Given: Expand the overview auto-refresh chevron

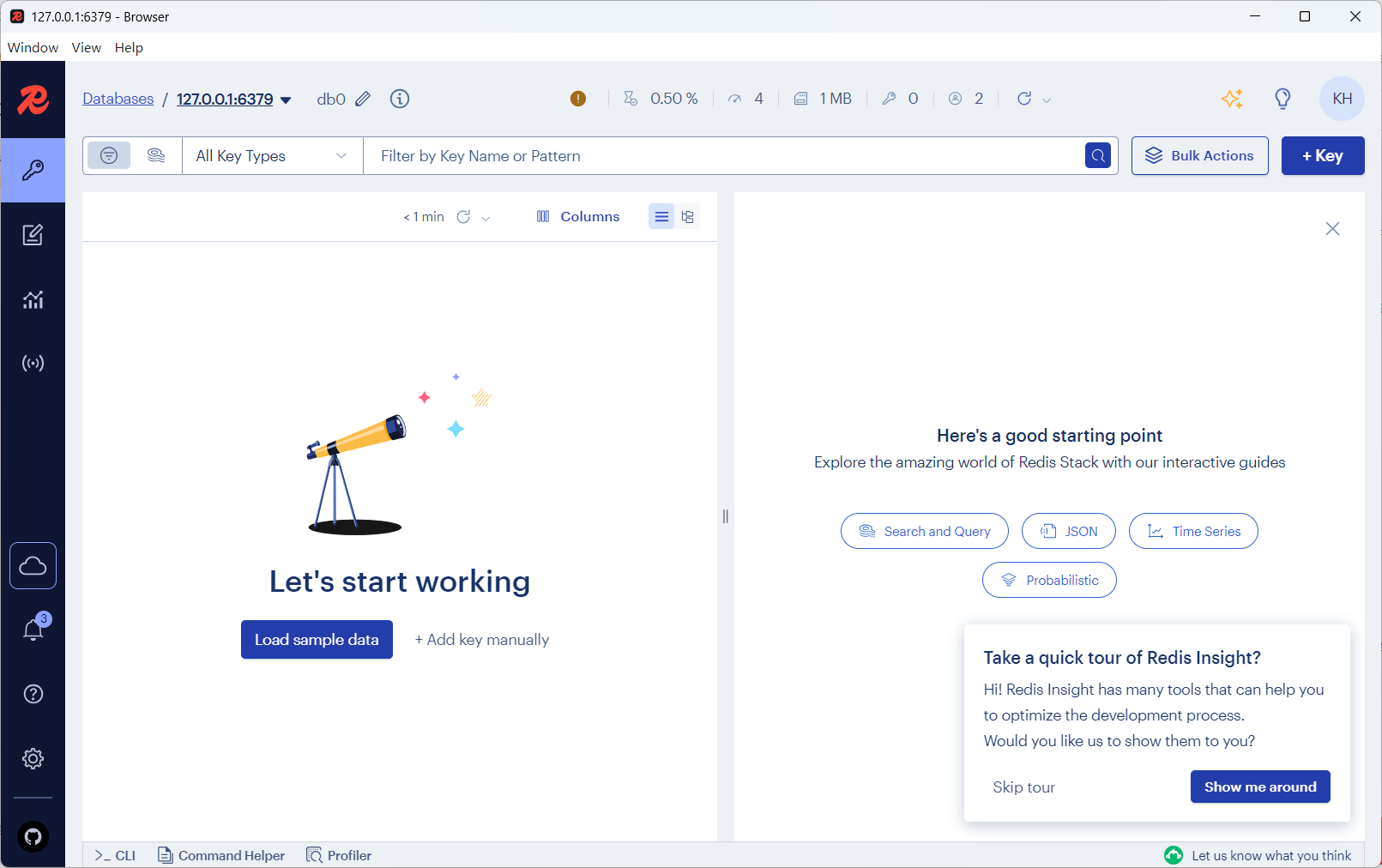Looking at the screenshot, I should pyautogui.click(x=1047, y=100).
